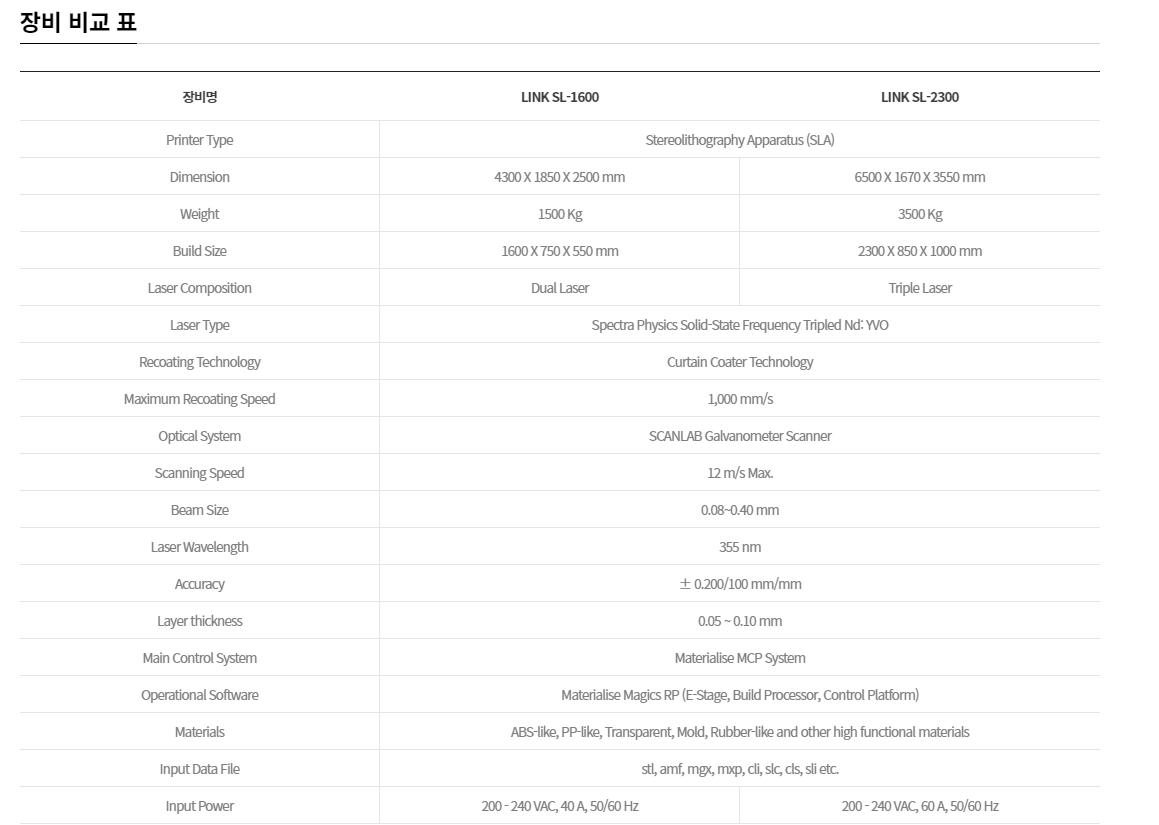Click the Materialise Magics RP software text
Image resolution: width=1159 pixels, height=825 pixels.
[x=740, y=695]
